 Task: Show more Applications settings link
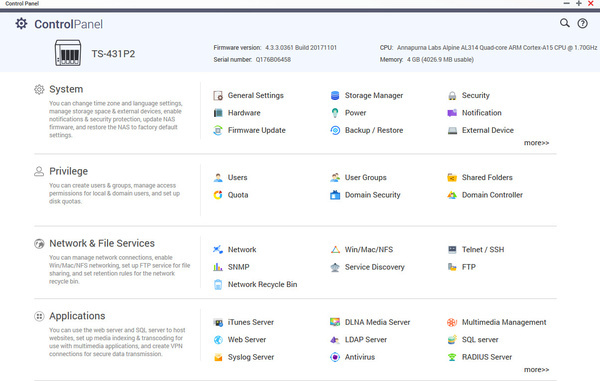click(x=536, y=370)
